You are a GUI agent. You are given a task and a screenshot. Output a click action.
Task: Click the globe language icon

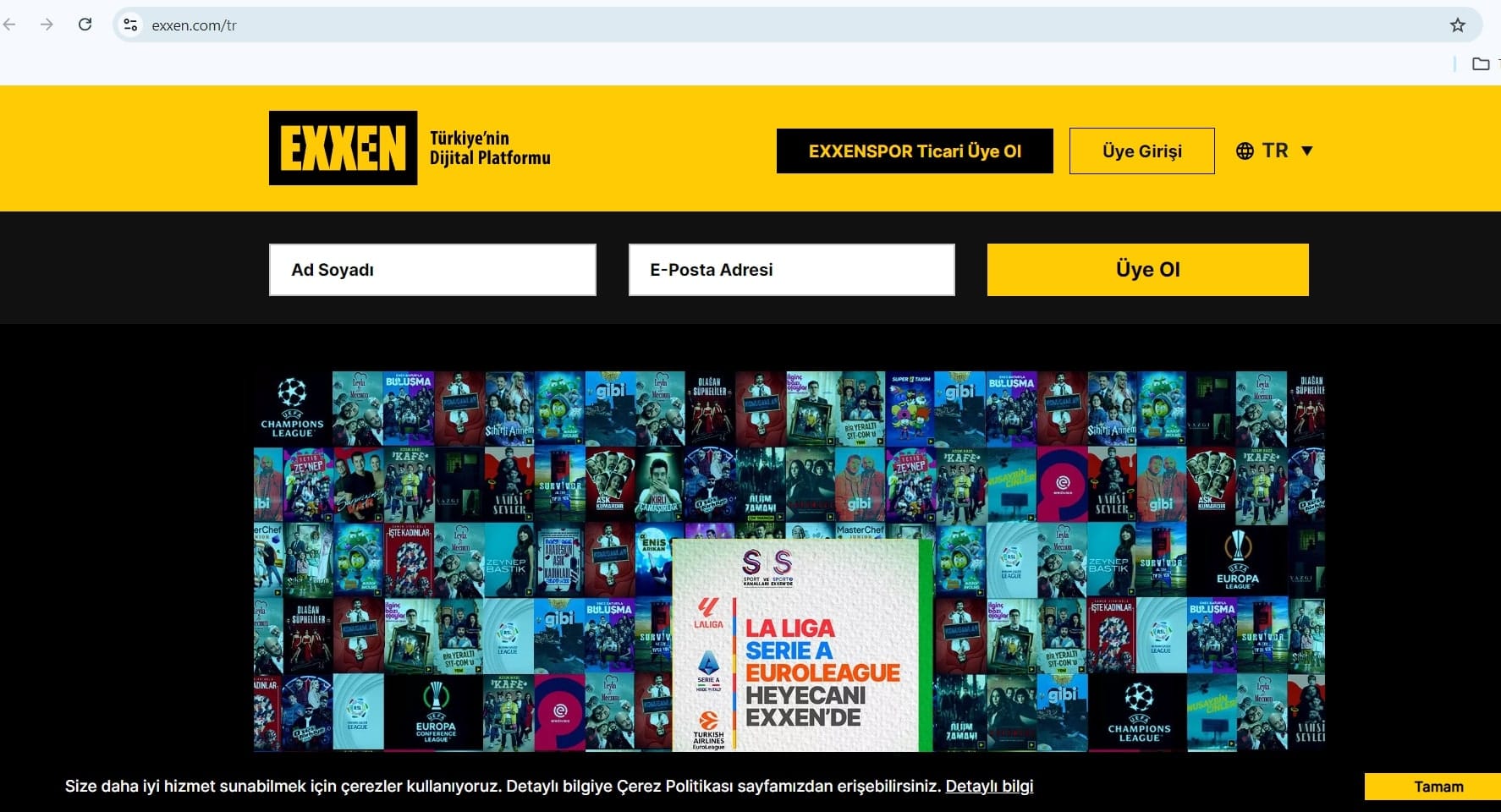click(x=1245, y=151)
